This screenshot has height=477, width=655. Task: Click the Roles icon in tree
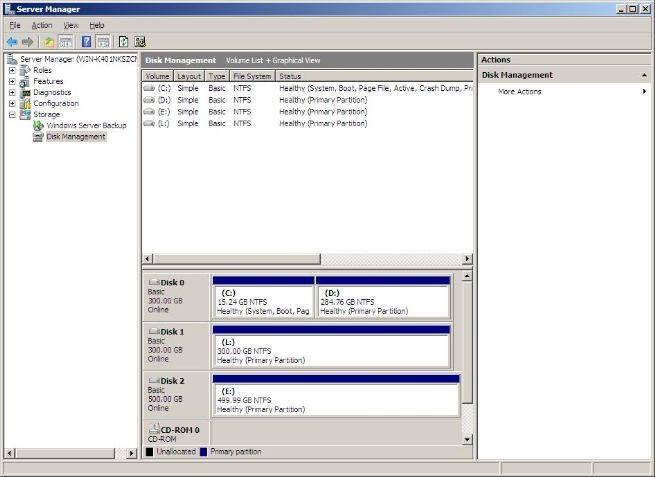pos(25,70)
